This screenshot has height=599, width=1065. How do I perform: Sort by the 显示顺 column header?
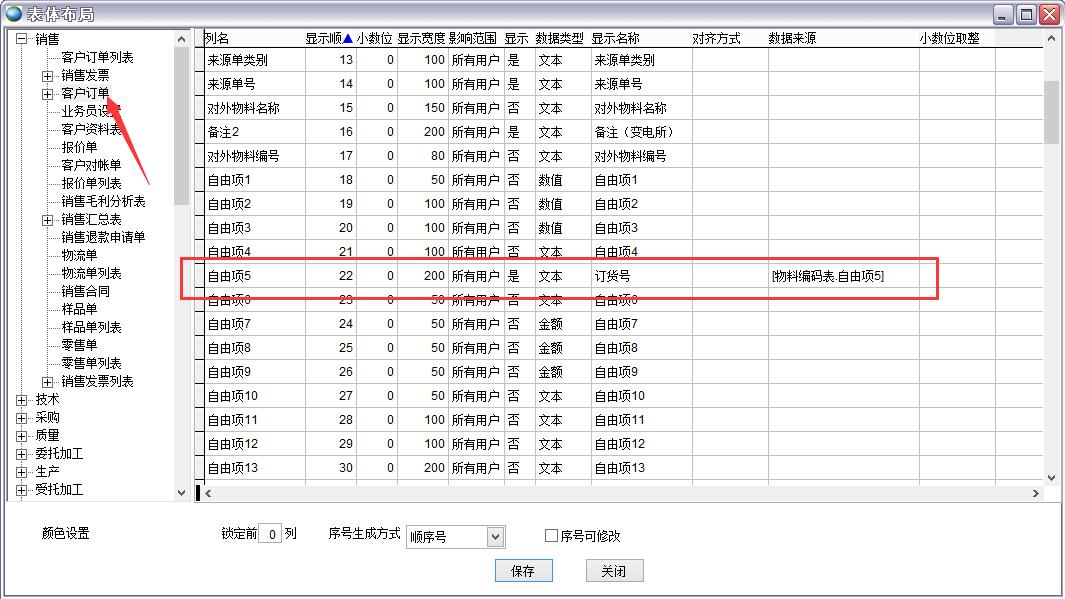point(328,39)
